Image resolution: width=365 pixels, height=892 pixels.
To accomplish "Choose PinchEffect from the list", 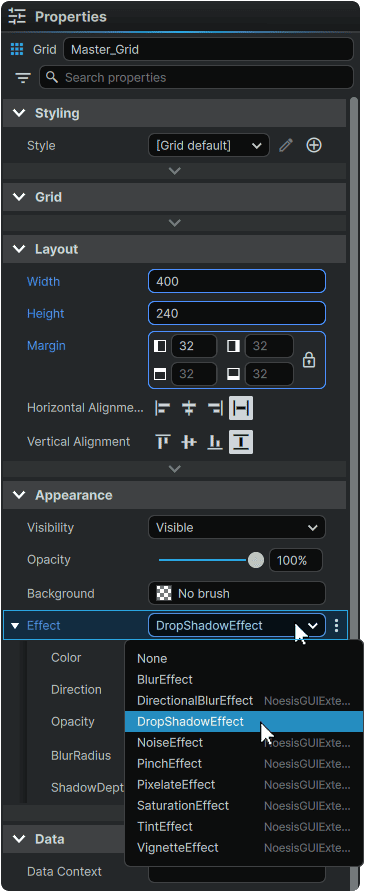I will pos(244,764).
